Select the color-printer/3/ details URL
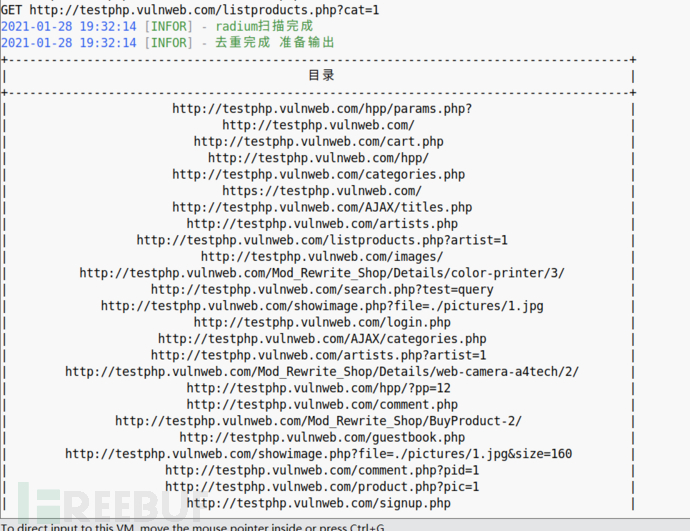Viewport: 690px width, 531px height. (x=322, y=273)
